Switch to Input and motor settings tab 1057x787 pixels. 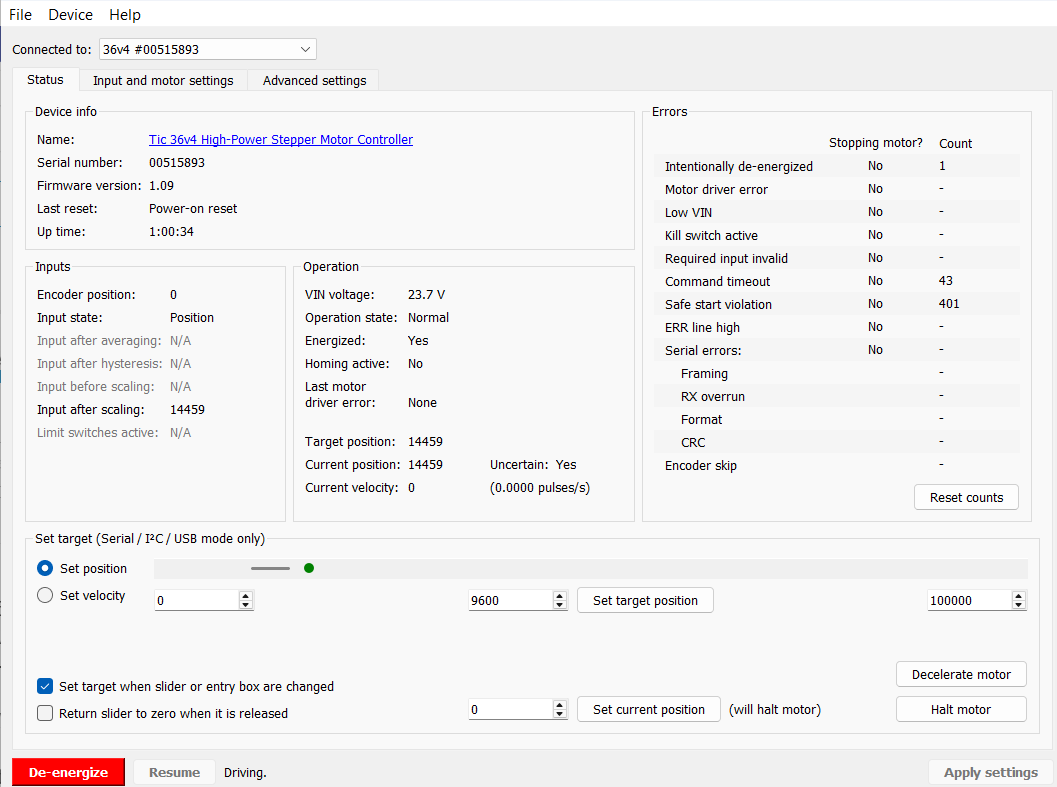coord(163,80)
